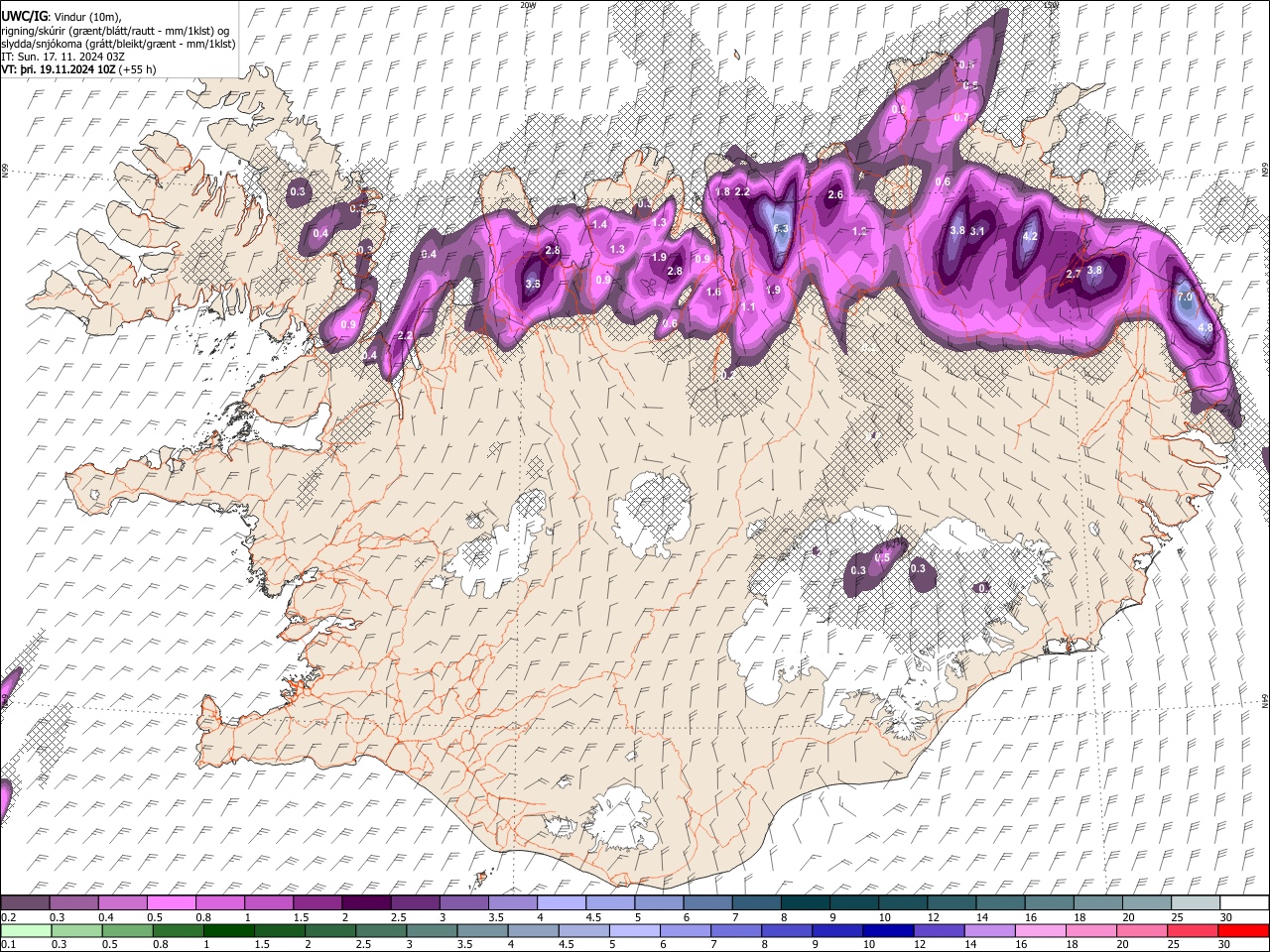
Task: Click the 'VT: þri. 19.11.2024 10Z' valid time
Action: coord(59,70)
